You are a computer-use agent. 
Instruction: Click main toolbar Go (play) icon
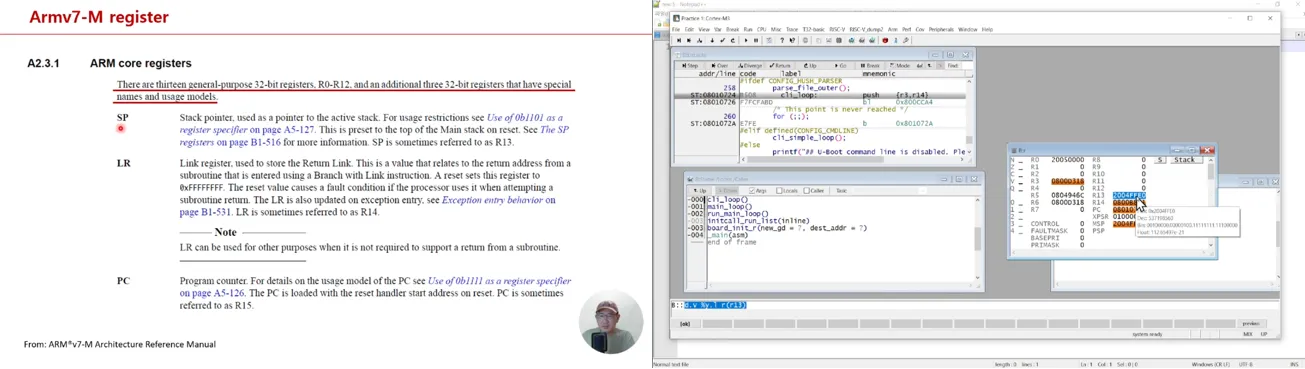[746, 41]
